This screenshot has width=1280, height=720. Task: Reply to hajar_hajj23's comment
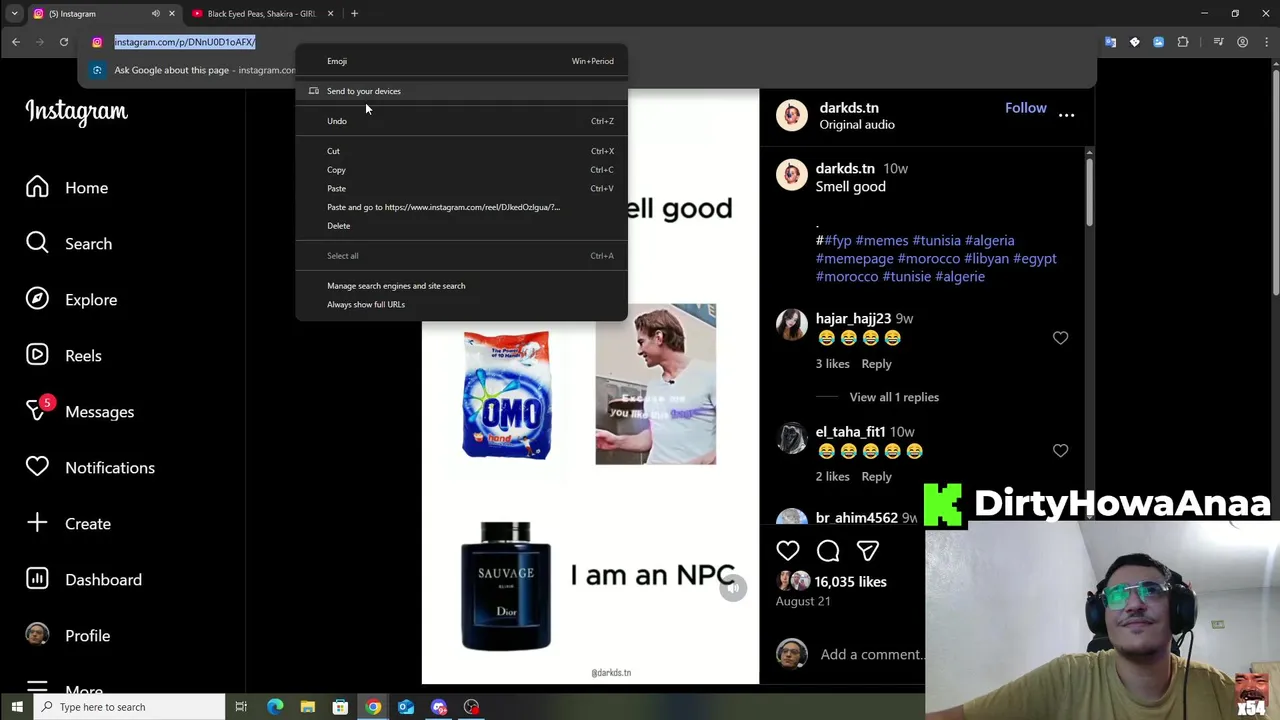point(876,364)
